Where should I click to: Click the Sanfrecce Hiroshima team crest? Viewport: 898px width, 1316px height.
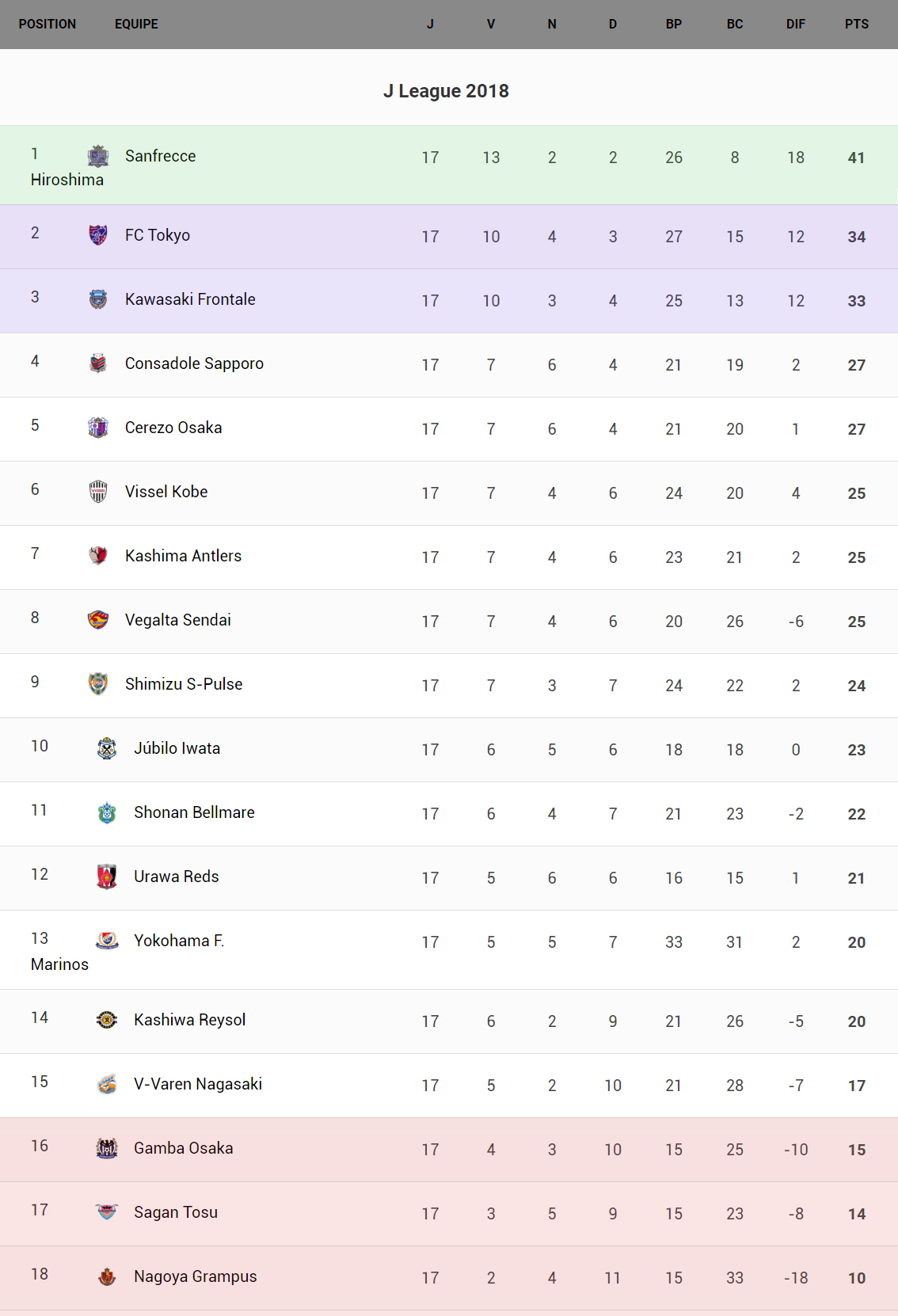(x=98, y=156)
